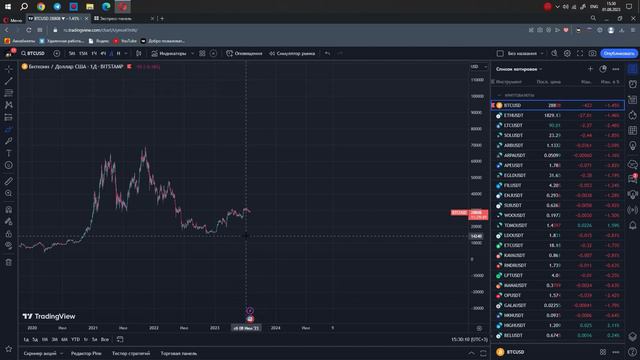Open chart settings gear icon
This screenshot has width=640, height=360.
(567, 53)
